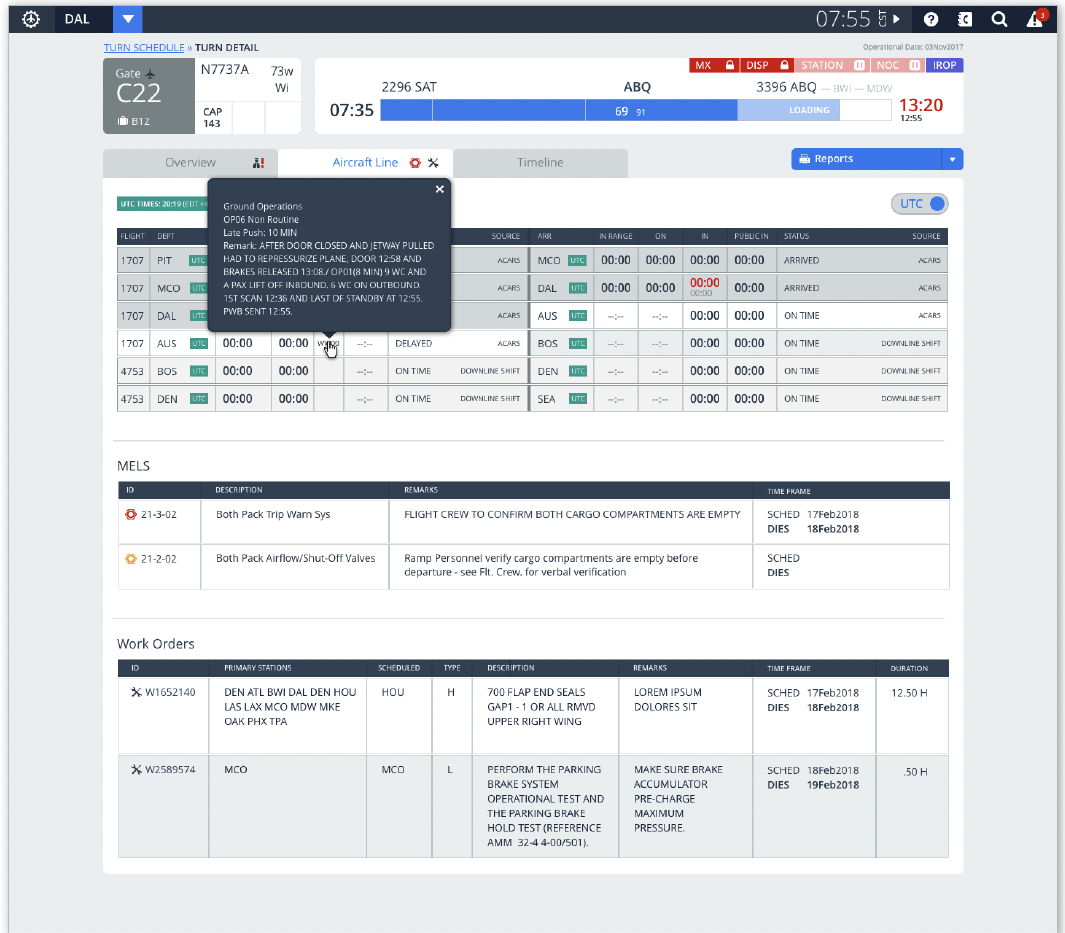Open the contacts book icon
This screenshot has height=933, width=1065.
964,19
